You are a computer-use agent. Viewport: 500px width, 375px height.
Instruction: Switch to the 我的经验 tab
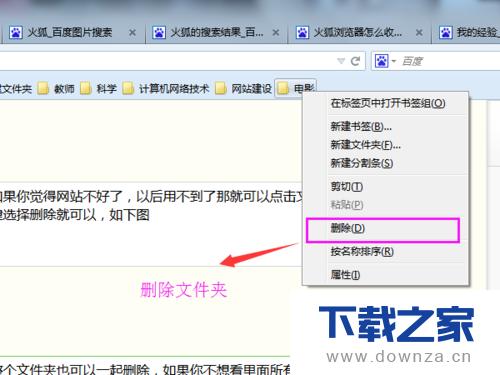click(x=466, y=33)
